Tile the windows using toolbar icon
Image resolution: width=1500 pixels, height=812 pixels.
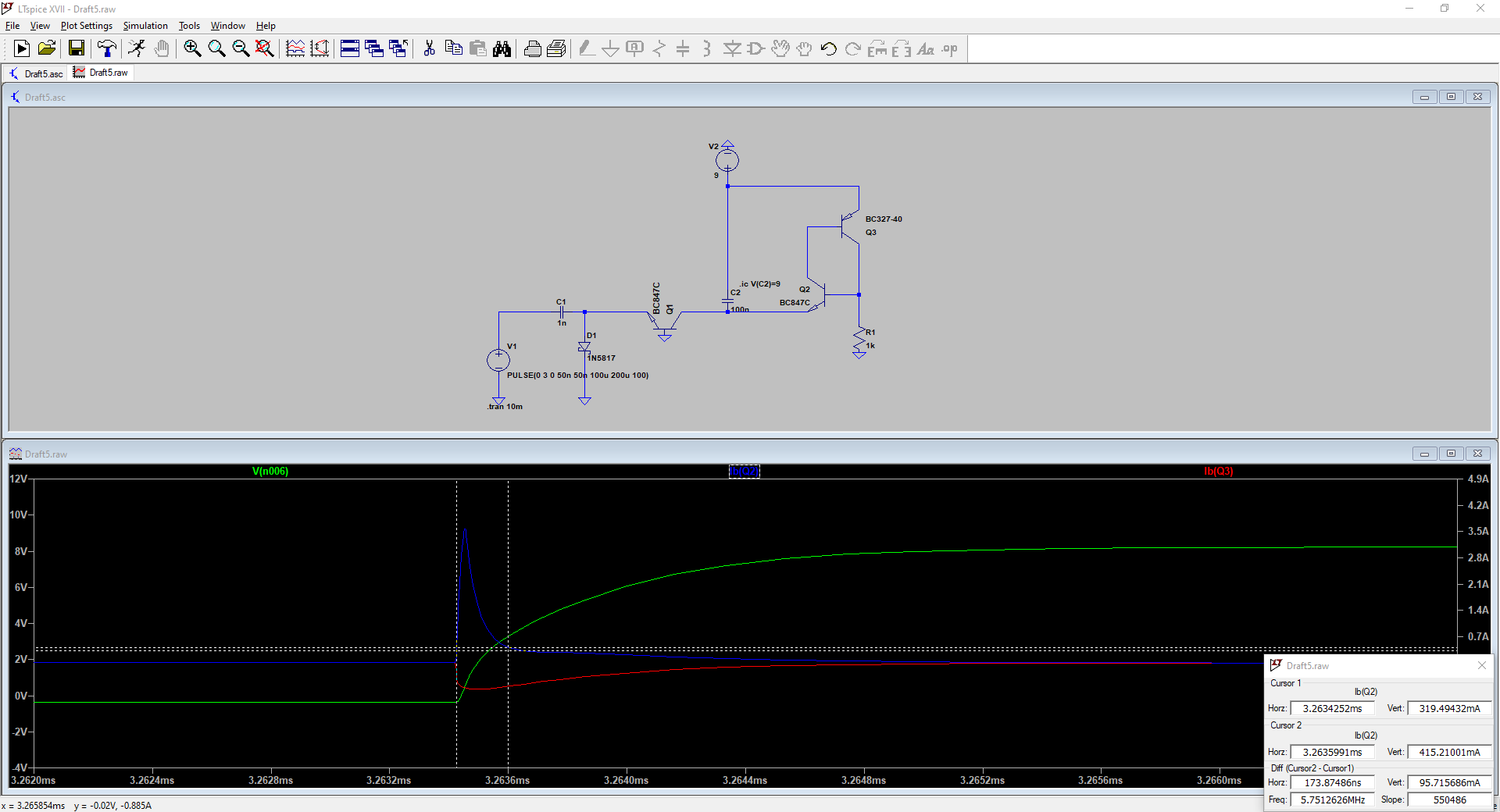tap(350, 48)
